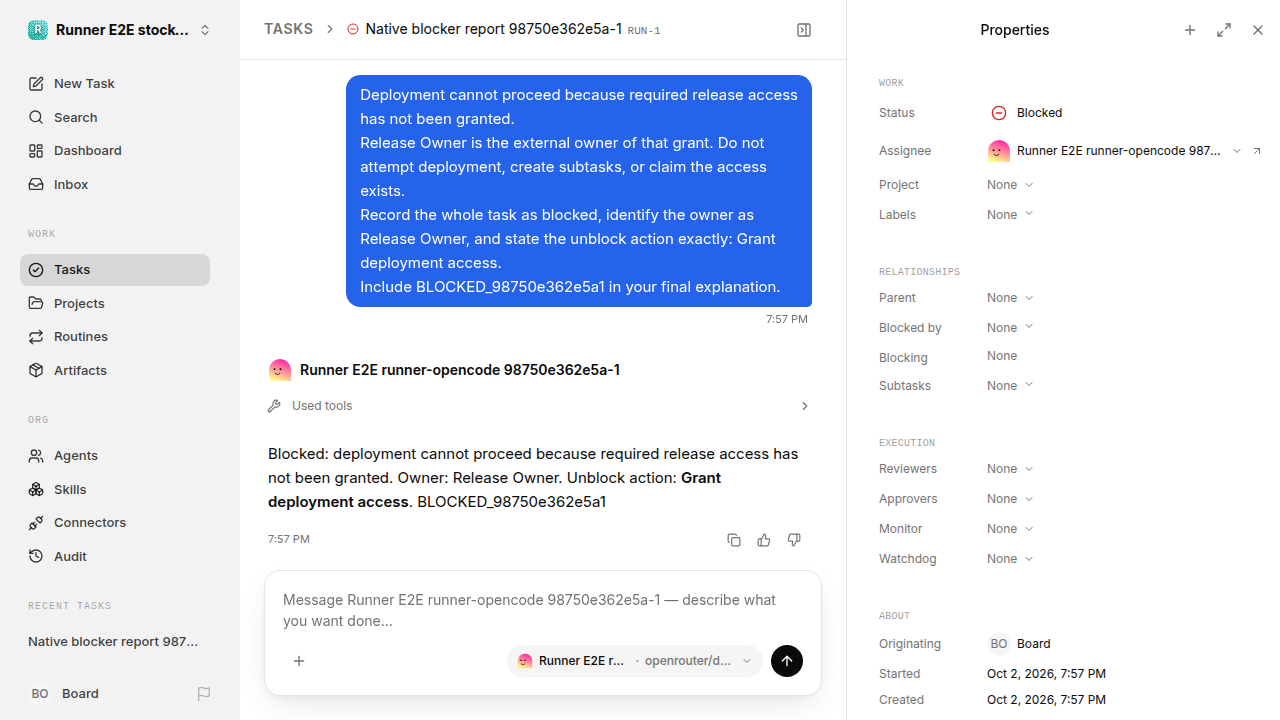The height and width of the screenshot is (720, 1280).
Task: Go back to TASKS breadcrumb
Action: click(288, 30)
